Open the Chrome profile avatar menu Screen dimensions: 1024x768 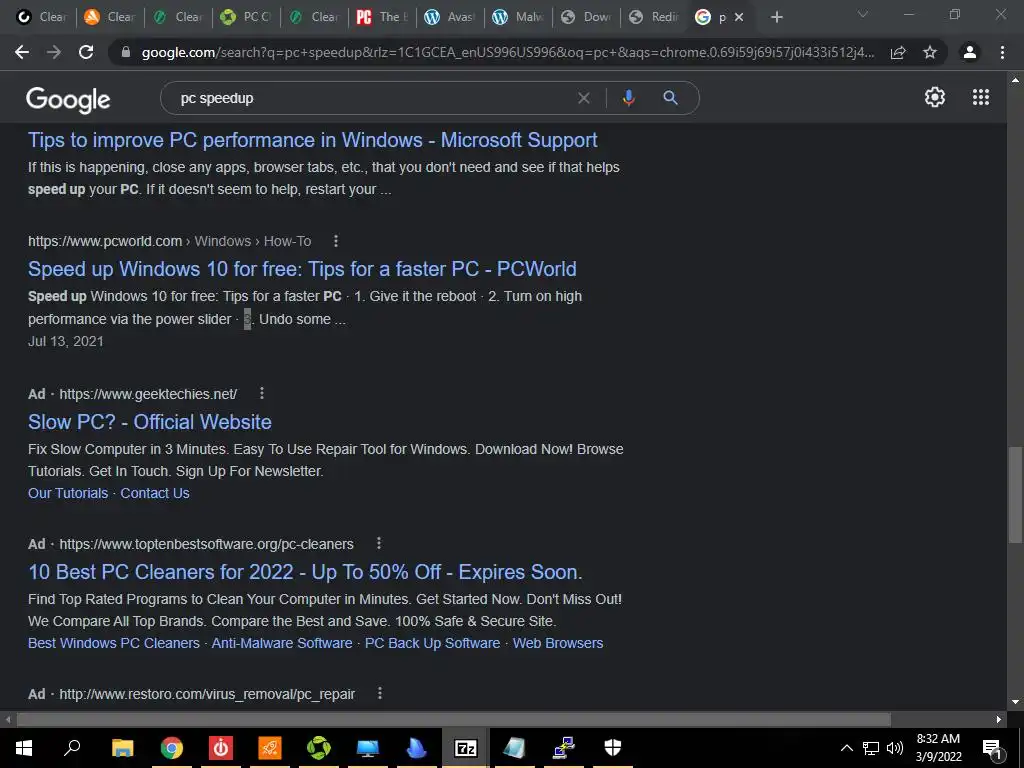click(x=970, y=52)
